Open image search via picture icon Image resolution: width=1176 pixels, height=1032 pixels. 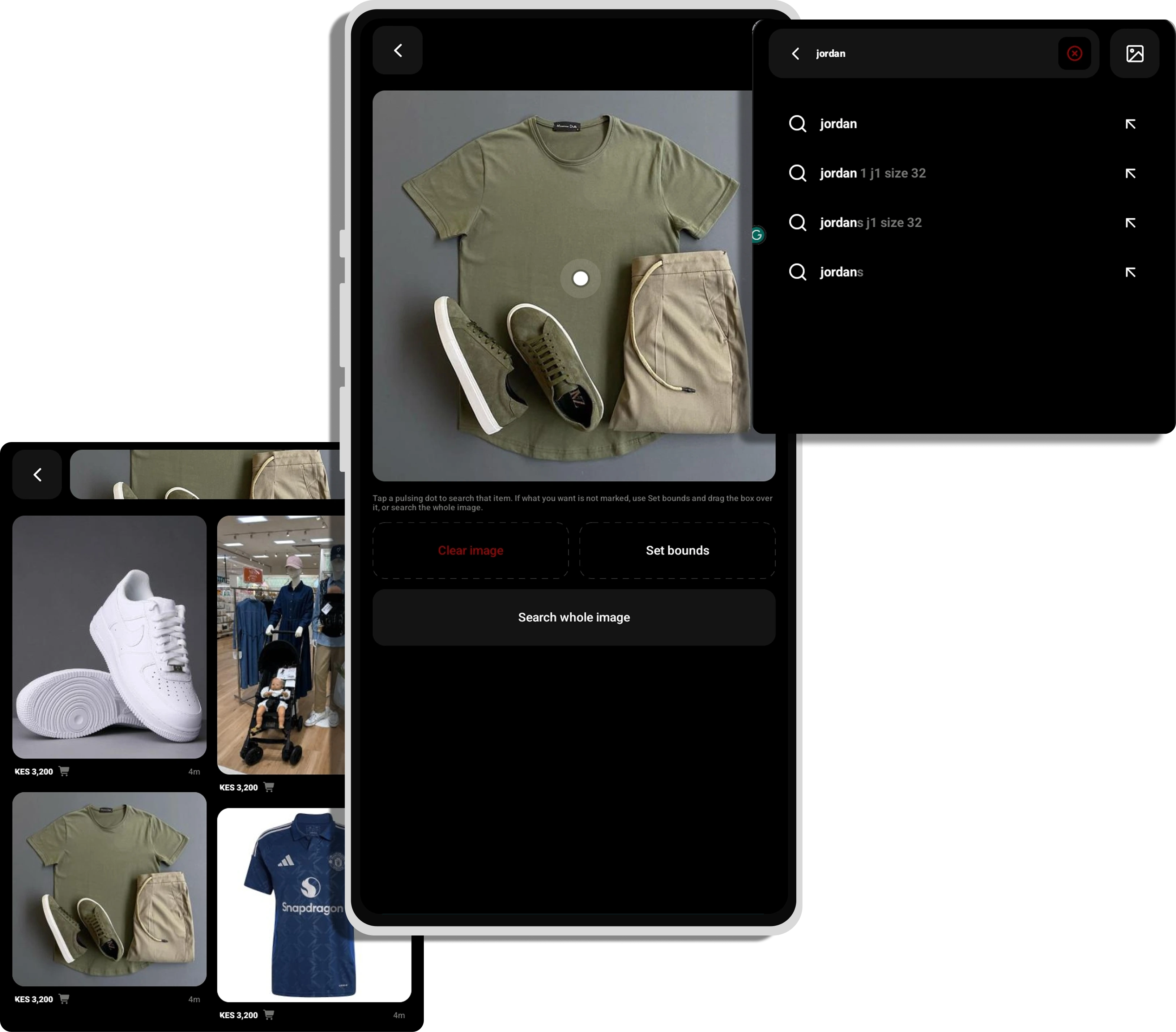tap(1134, 53)
